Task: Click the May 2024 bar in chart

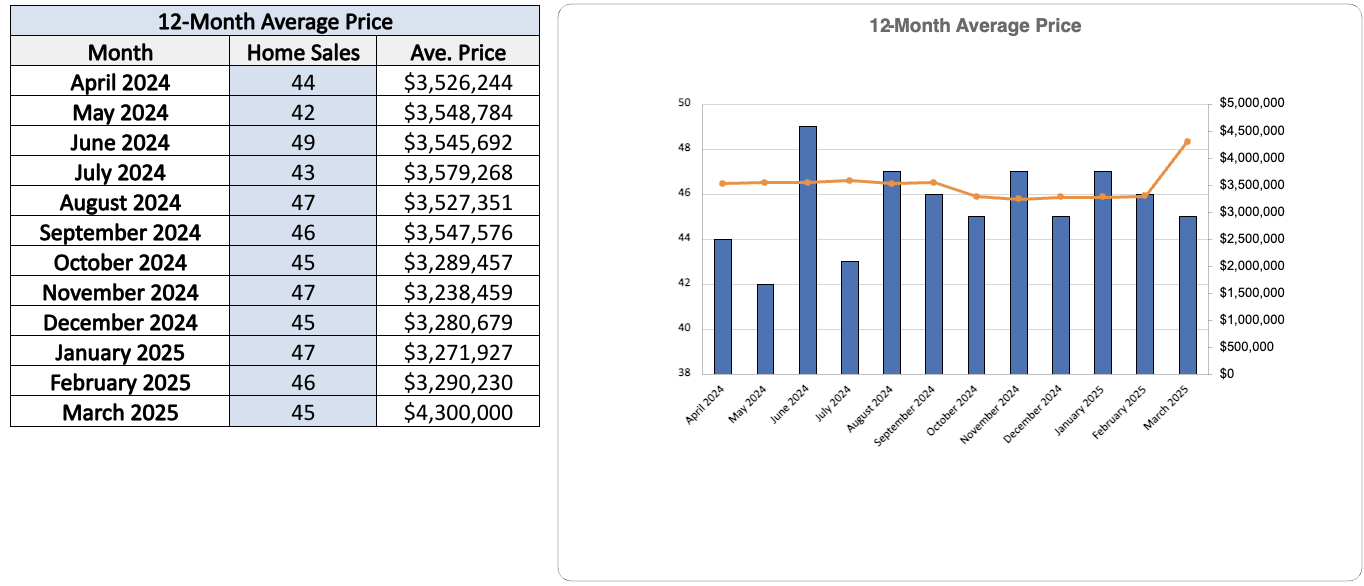Action: tap(765, 329)
